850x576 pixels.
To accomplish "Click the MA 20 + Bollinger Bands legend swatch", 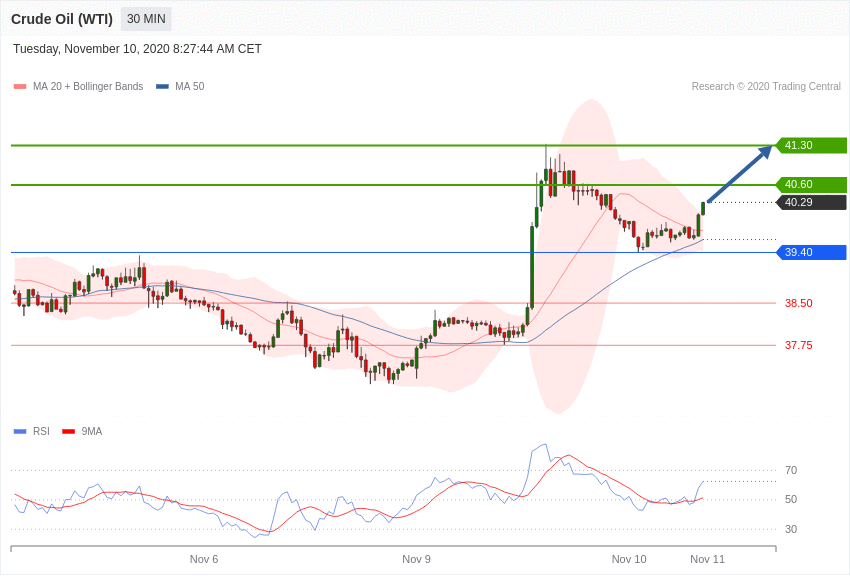I will tap(20, 87).
